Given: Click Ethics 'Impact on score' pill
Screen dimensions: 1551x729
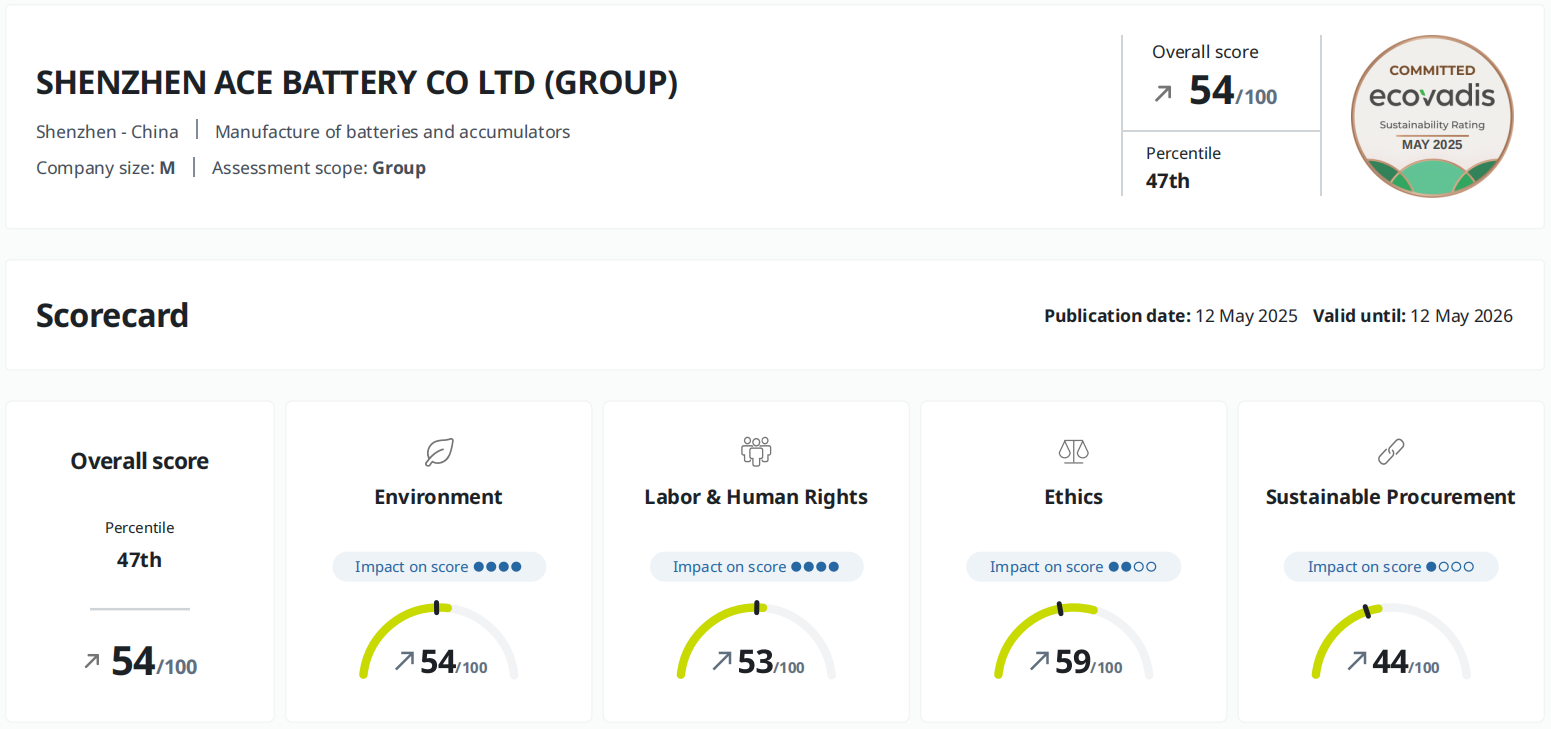Looking at the screenshot, I should point(1073,566).
